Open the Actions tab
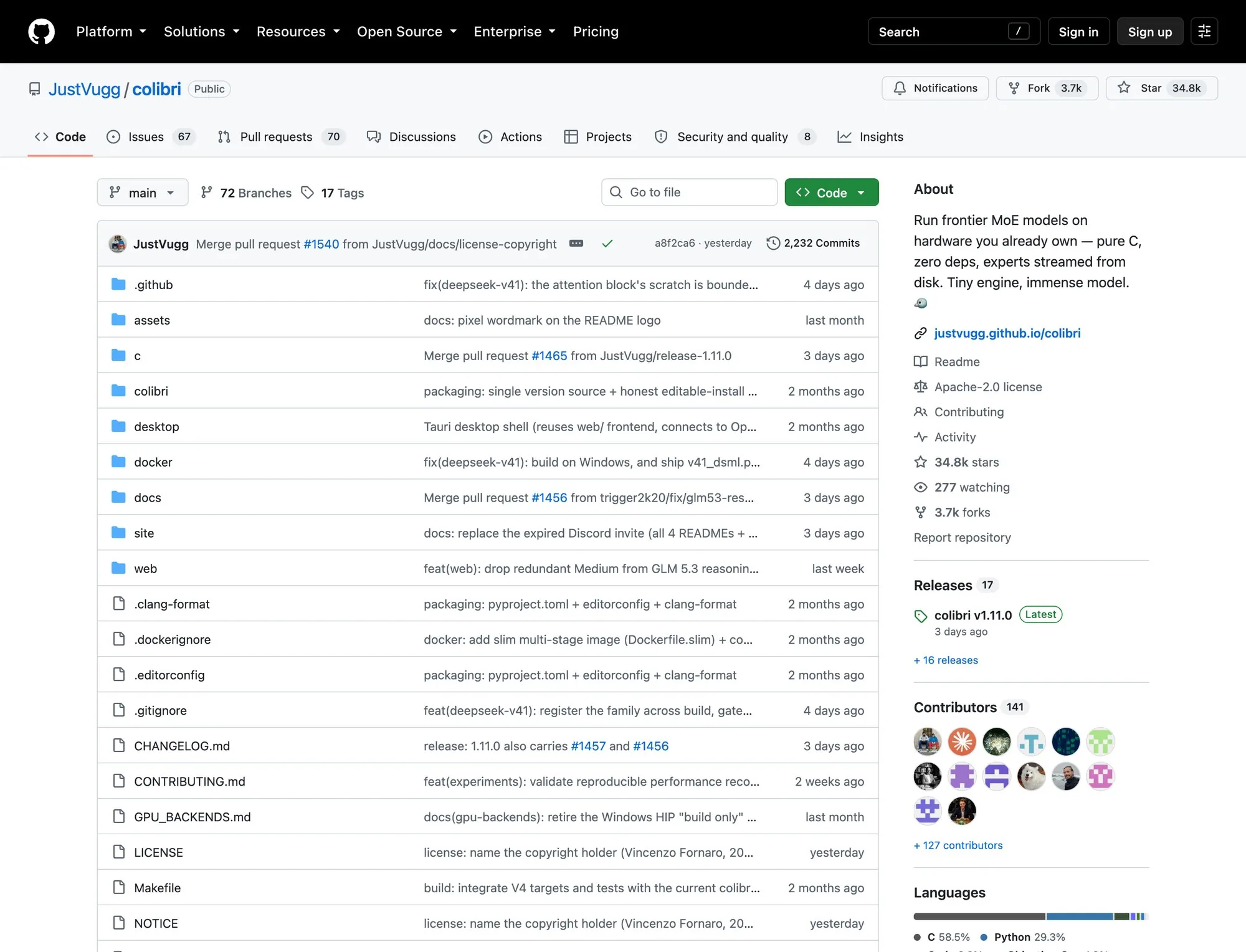 (x=510, y=136)
